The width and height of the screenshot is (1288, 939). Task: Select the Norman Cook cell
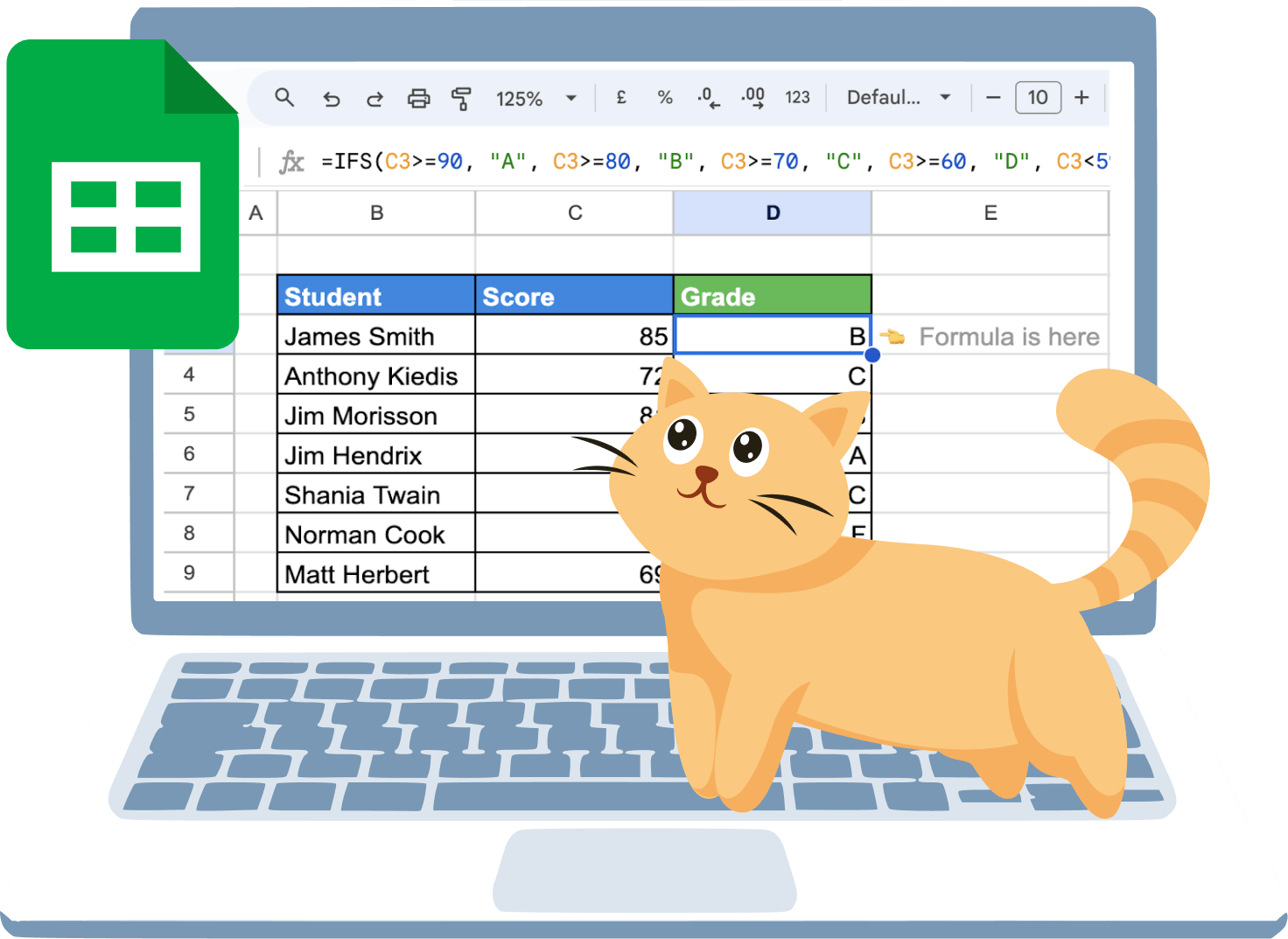click(376, 534)
